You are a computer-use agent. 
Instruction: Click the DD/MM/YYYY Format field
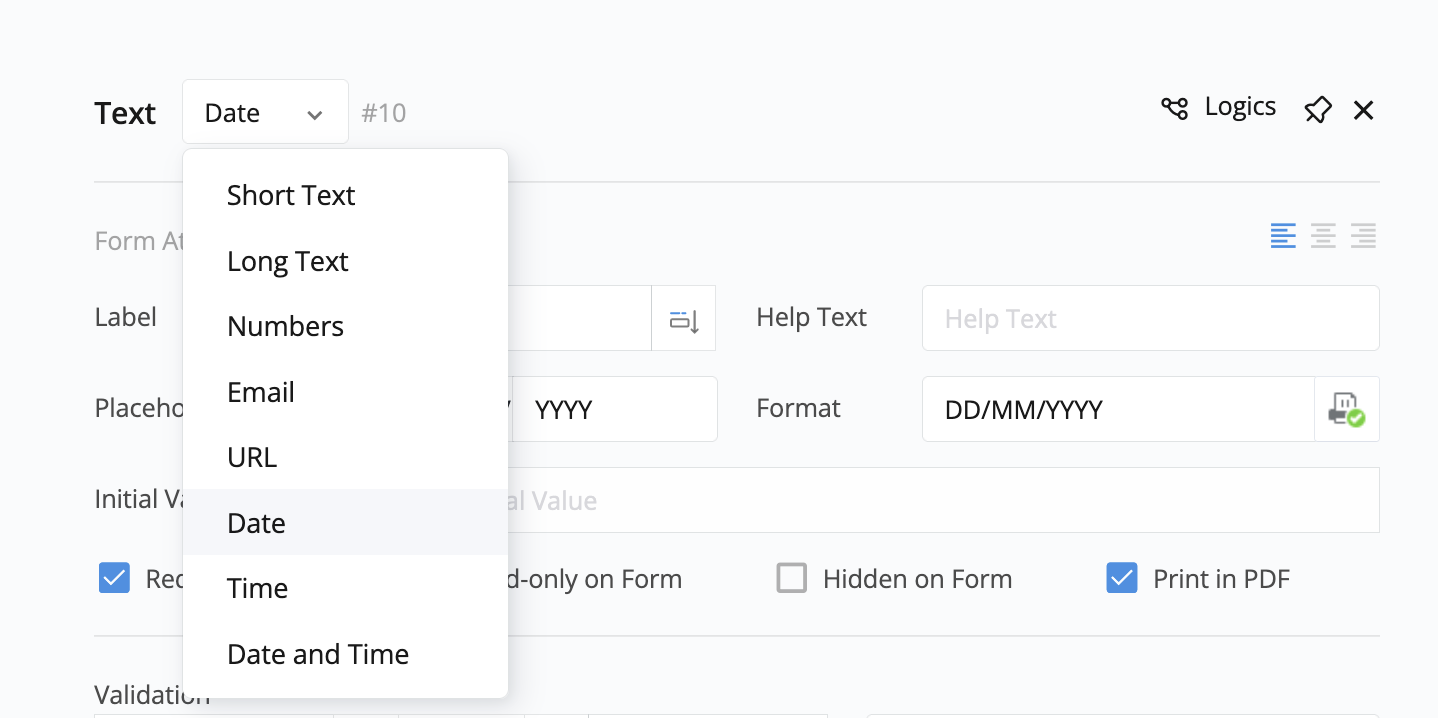click(x=1117, y=409)
